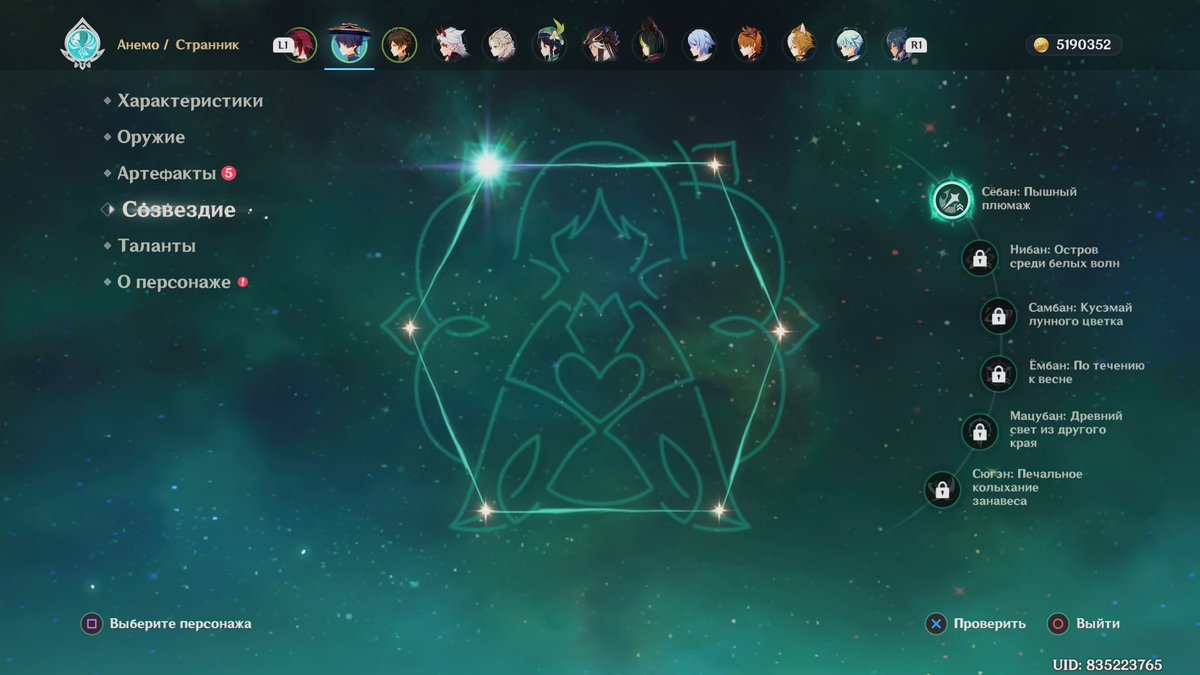Viewport: 1200px width, 675px height.
Task: Select the orange-haired character portrait
Action: tap(750, 45)
